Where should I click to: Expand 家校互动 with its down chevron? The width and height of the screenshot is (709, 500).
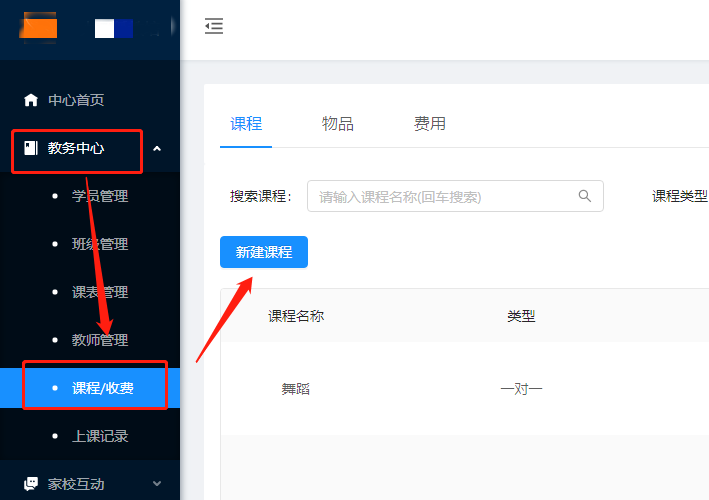click(157, 483)
